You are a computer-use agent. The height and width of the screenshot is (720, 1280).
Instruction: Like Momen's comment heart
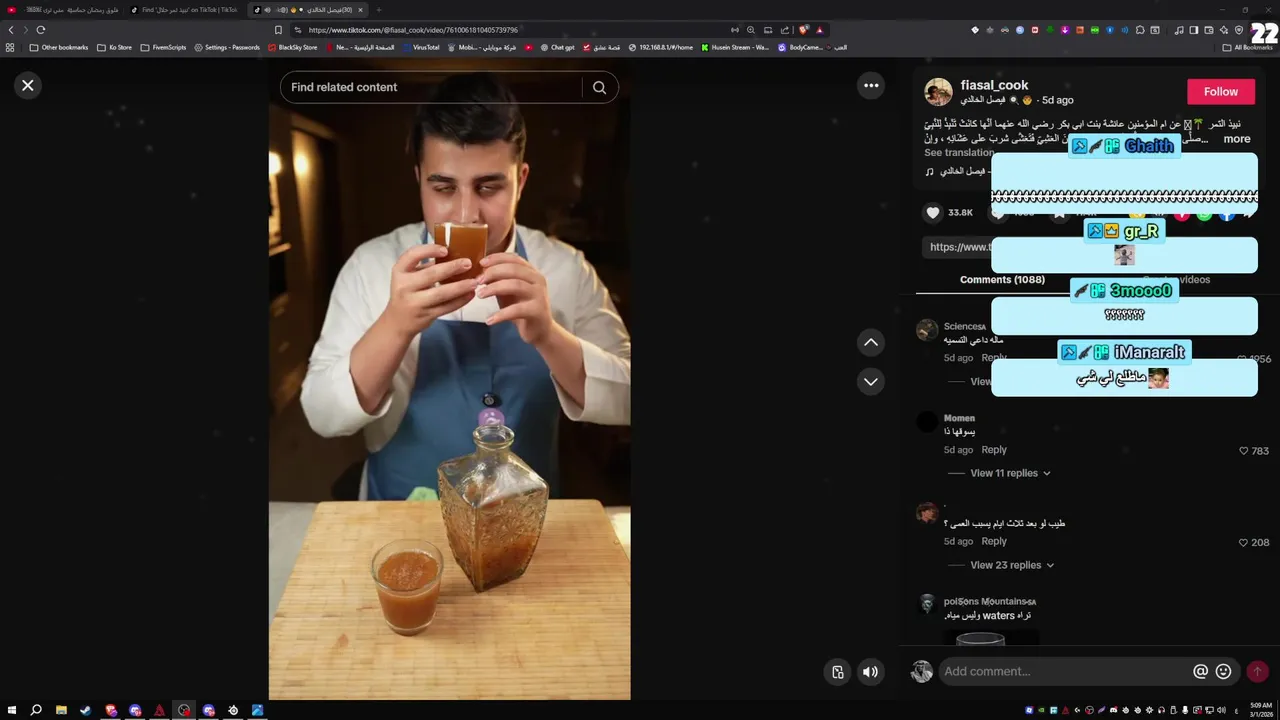[x=1244, y=451]
